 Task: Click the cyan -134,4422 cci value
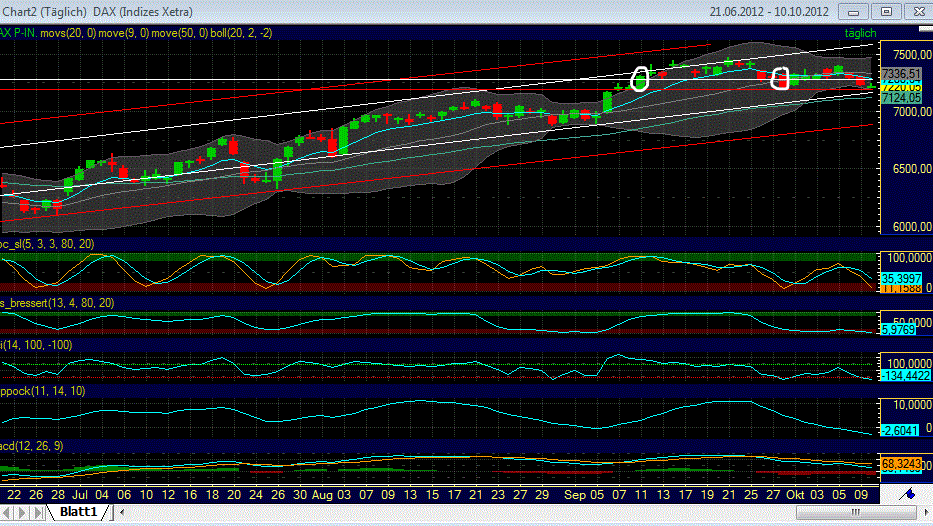point(905,375)
